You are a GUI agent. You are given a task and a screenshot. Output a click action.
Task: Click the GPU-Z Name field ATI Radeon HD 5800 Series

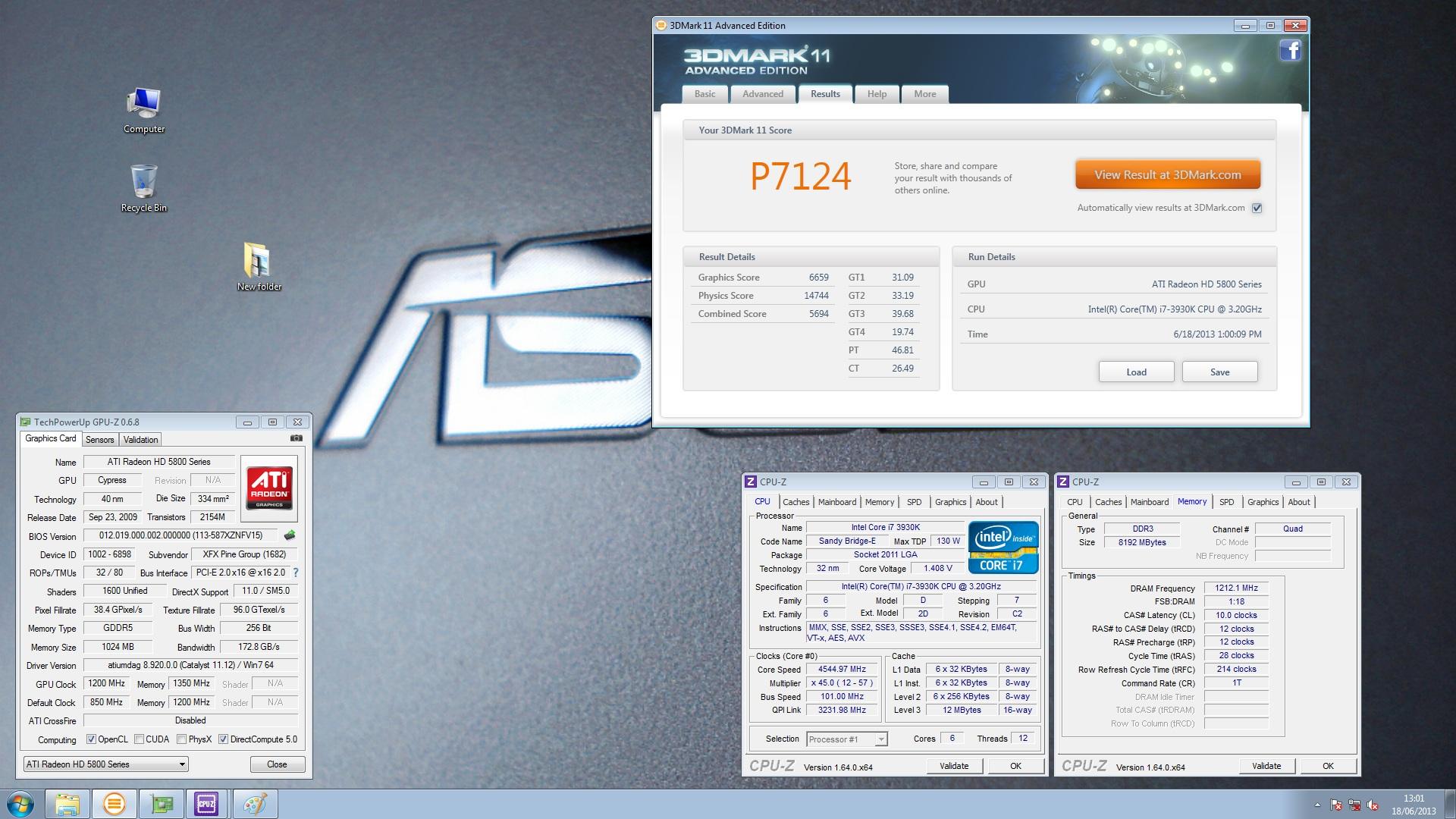click(158, 462)
